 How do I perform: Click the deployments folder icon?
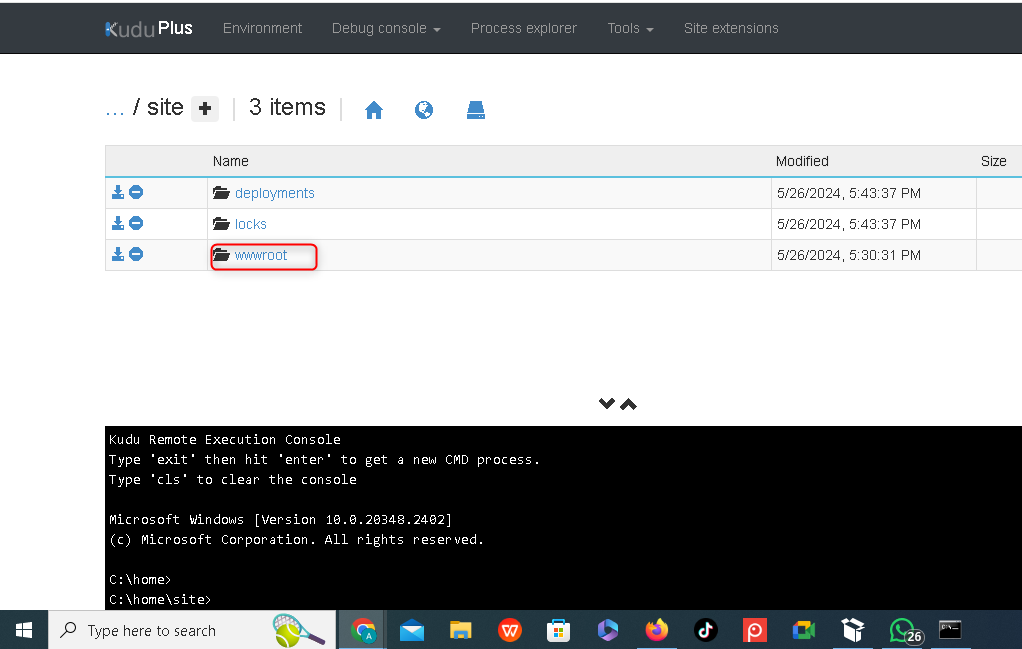[x=222, y=193]
